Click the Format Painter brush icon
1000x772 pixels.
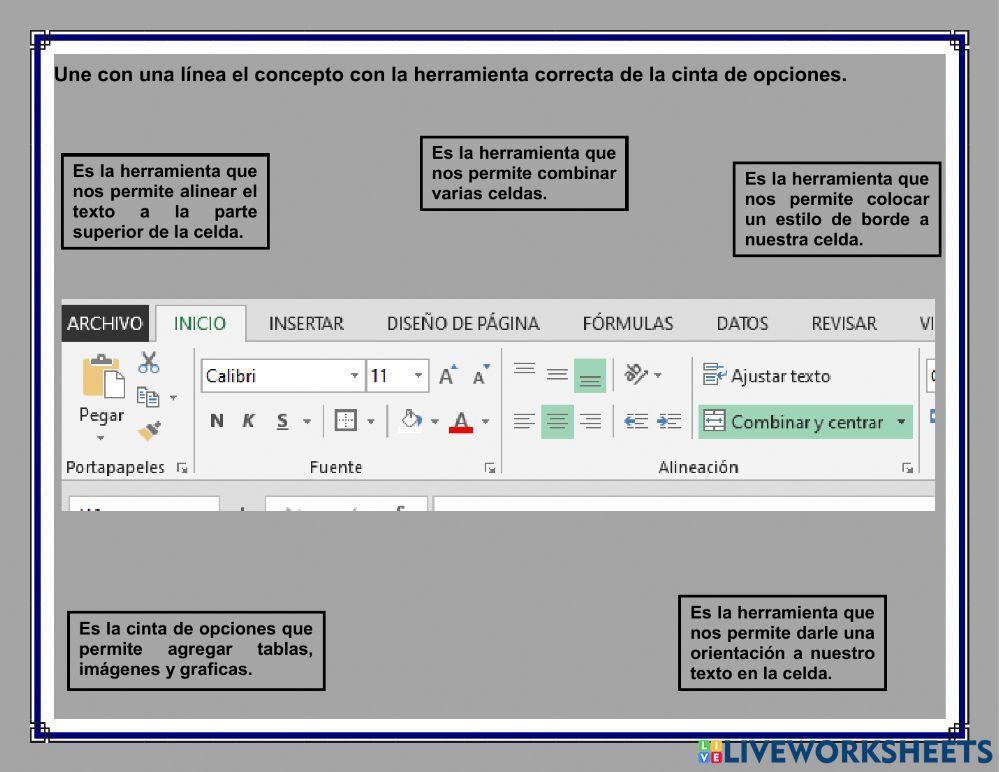pos(149,431)
